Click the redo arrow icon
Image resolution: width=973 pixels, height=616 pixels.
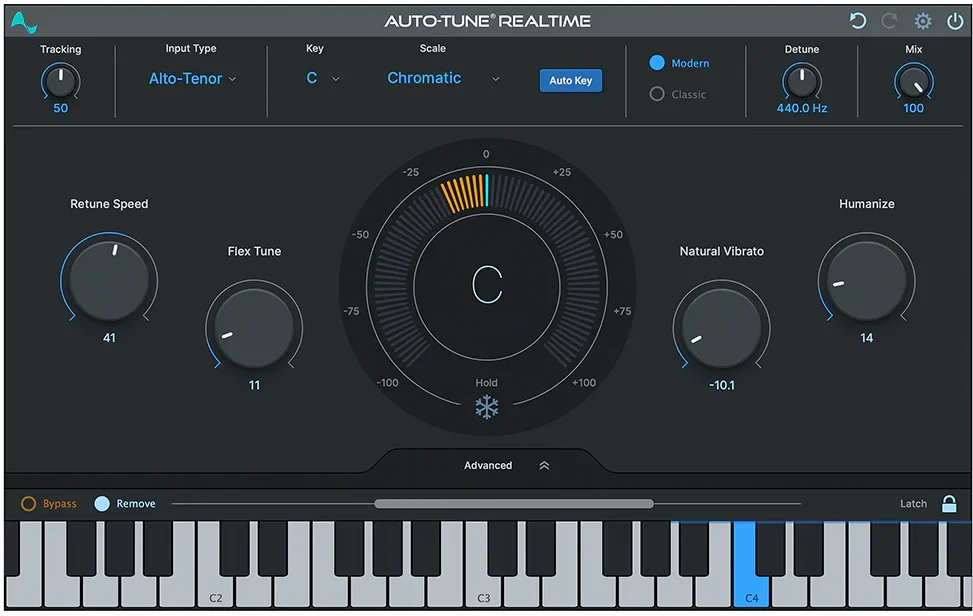pos(889,21)
